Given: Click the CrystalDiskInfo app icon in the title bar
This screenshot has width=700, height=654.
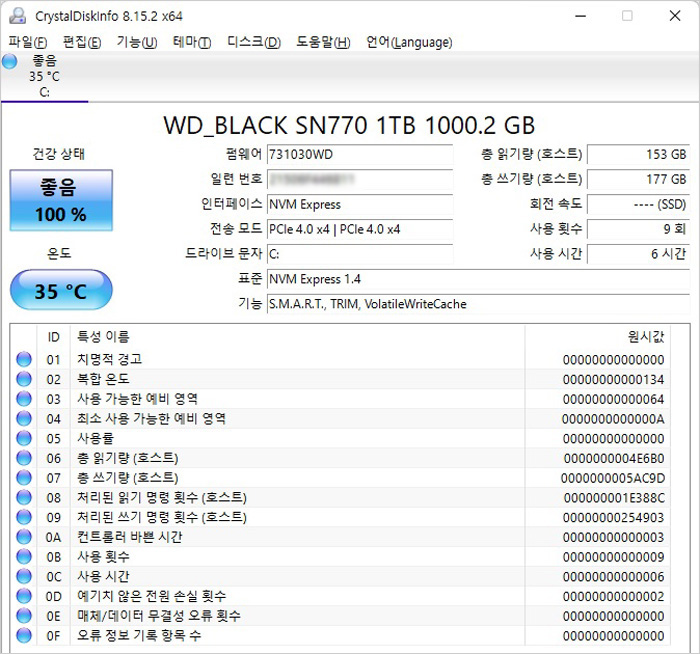Looking at the screenshot, I should 18,16.
